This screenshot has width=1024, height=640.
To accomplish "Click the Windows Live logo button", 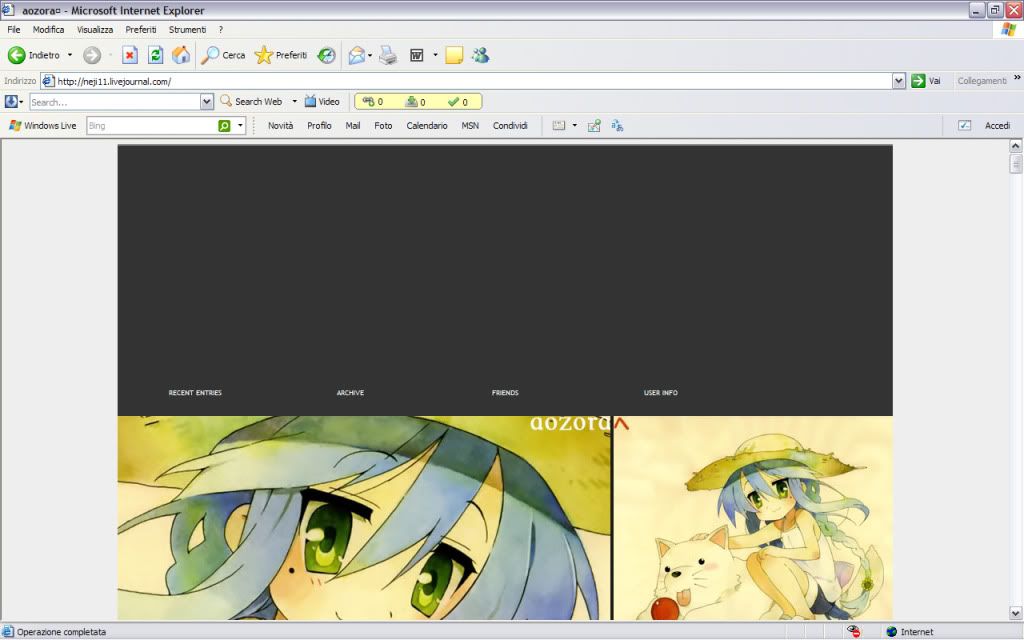I will [x=42, y=125].
